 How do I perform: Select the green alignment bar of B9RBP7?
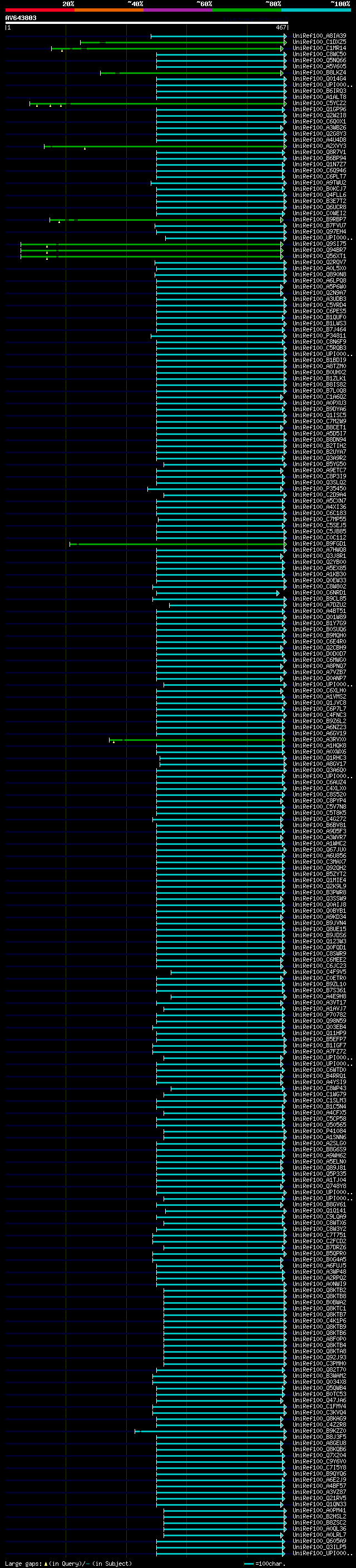click(166, 220)
